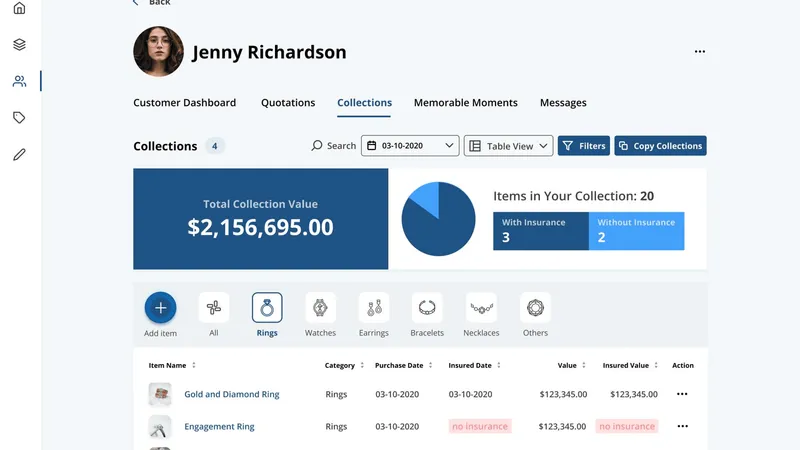
Task: Click Jenny Richardson's profile photo
Action: tap(158, 52)
